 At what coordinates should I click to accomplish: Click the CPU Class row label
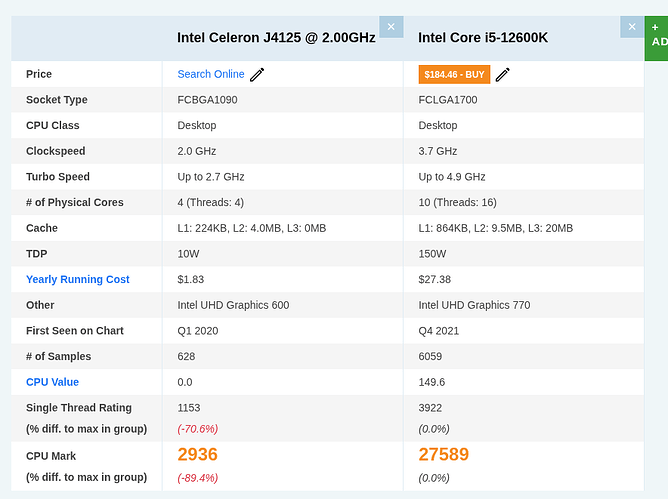(52, 126)
